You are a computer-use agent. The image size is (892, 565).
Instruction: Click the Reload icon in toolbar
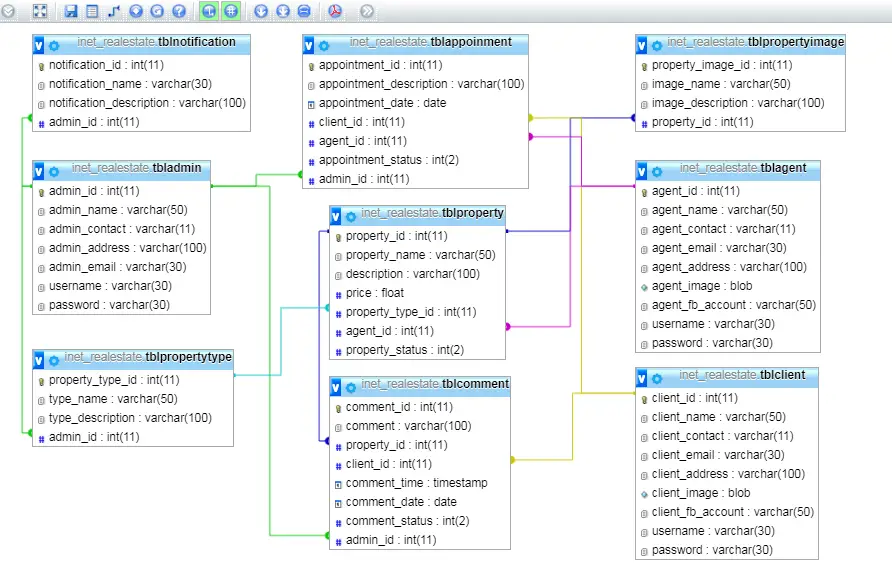(157, 11)
